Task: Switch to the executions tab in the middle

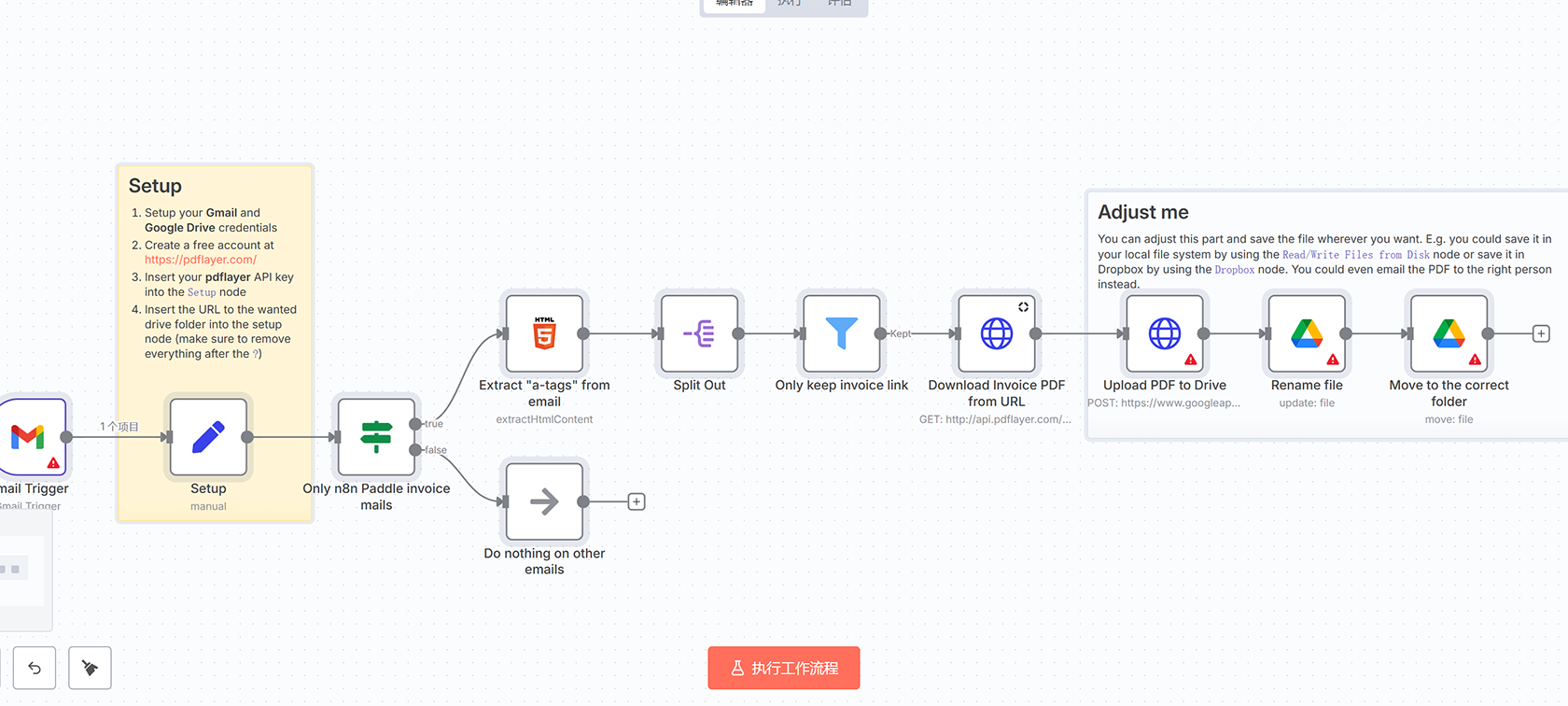Action: (x=789, y=4)
